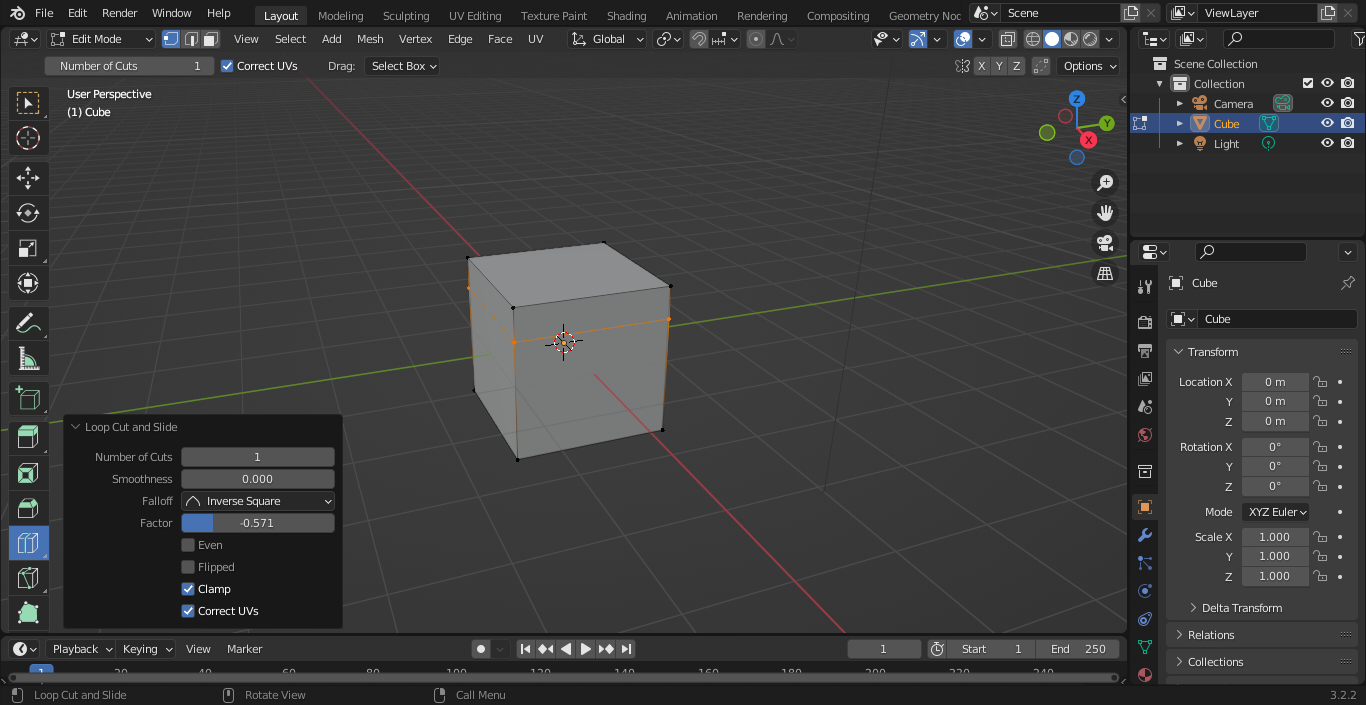Select the Inset Faces tool
The width and height of the screenshot is (1366, 705).
pyautogui.click(x=28, y=472)
